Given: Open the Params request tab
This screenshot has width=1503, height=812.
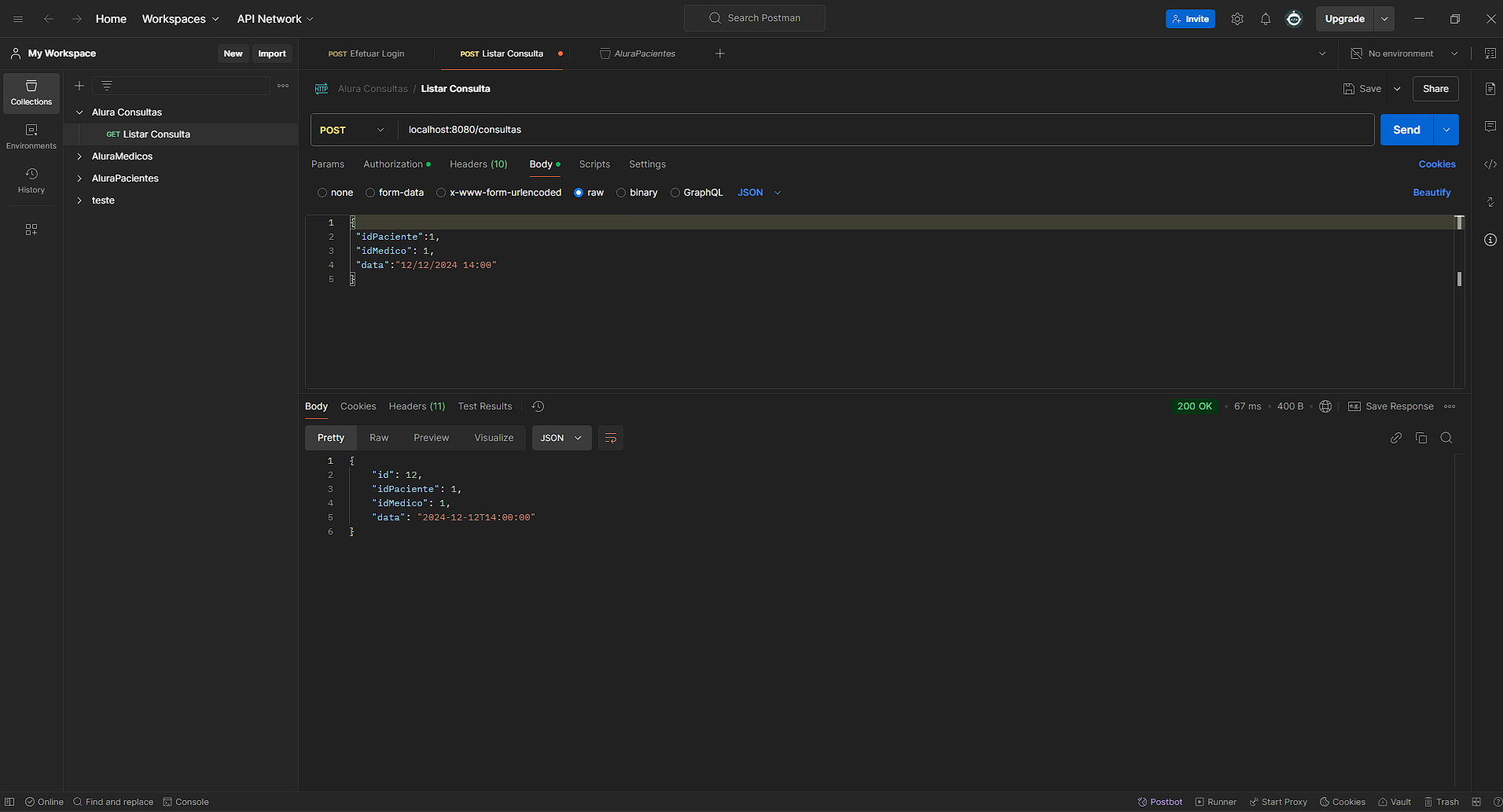Looking at the screenshot, I should click(328, 164).
